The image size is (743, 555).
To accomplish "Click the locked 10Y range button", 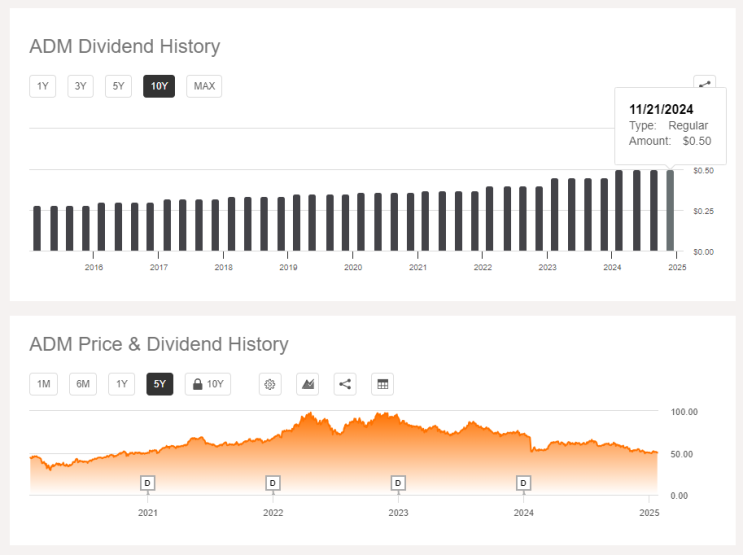I will tap(208, 384).
